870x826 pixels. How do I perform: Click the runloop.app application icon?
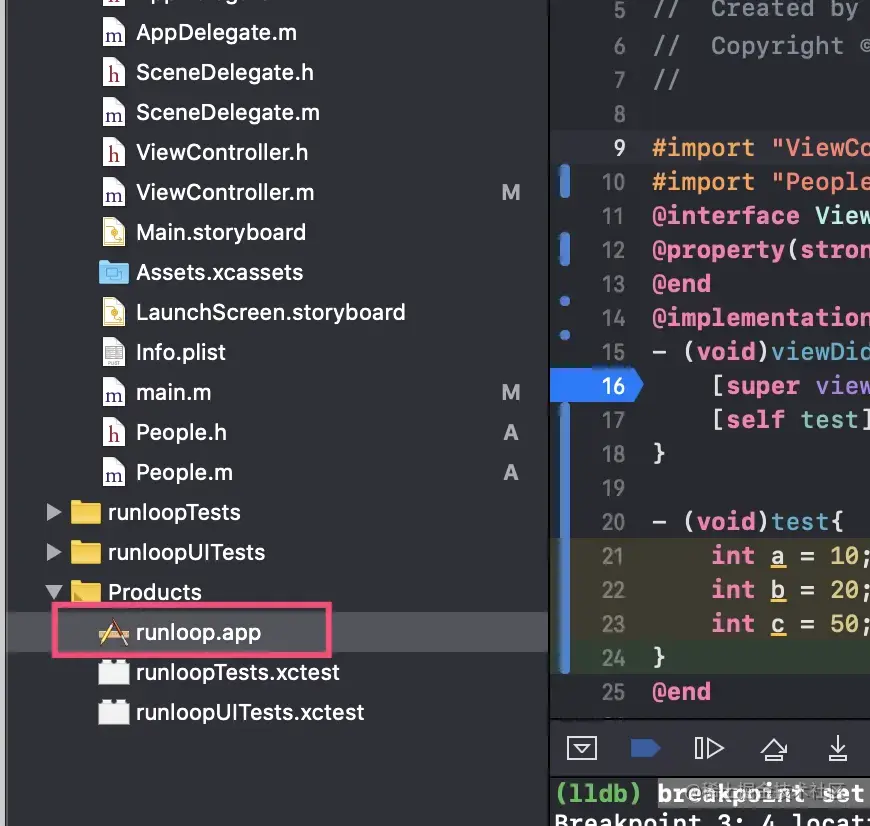tap(114, 632)
